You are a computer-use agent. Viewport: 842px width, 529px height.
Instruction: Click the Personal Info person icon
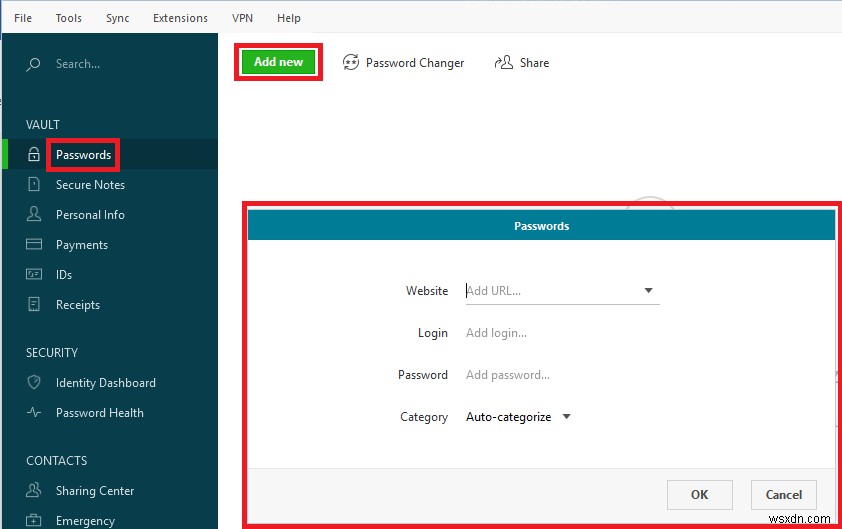[34, 214]
